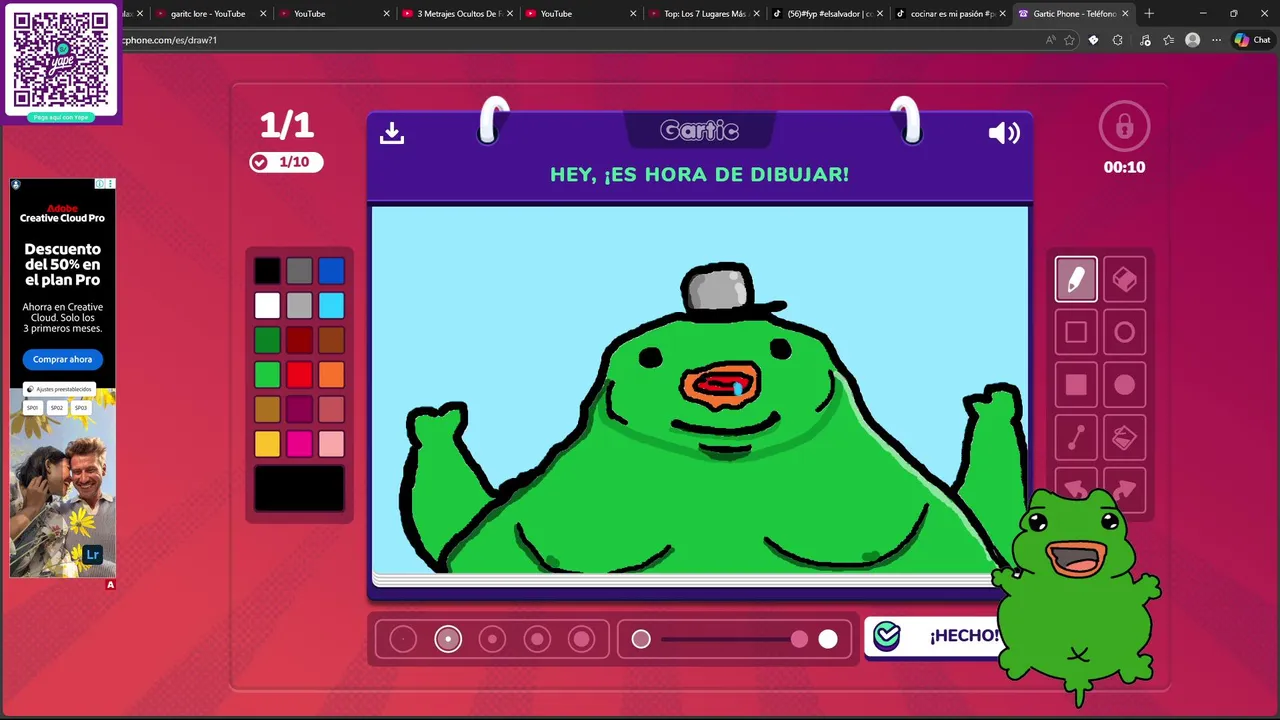Pick black color swatch
This screenshot has height=720, width=1280.
point(267,270)
